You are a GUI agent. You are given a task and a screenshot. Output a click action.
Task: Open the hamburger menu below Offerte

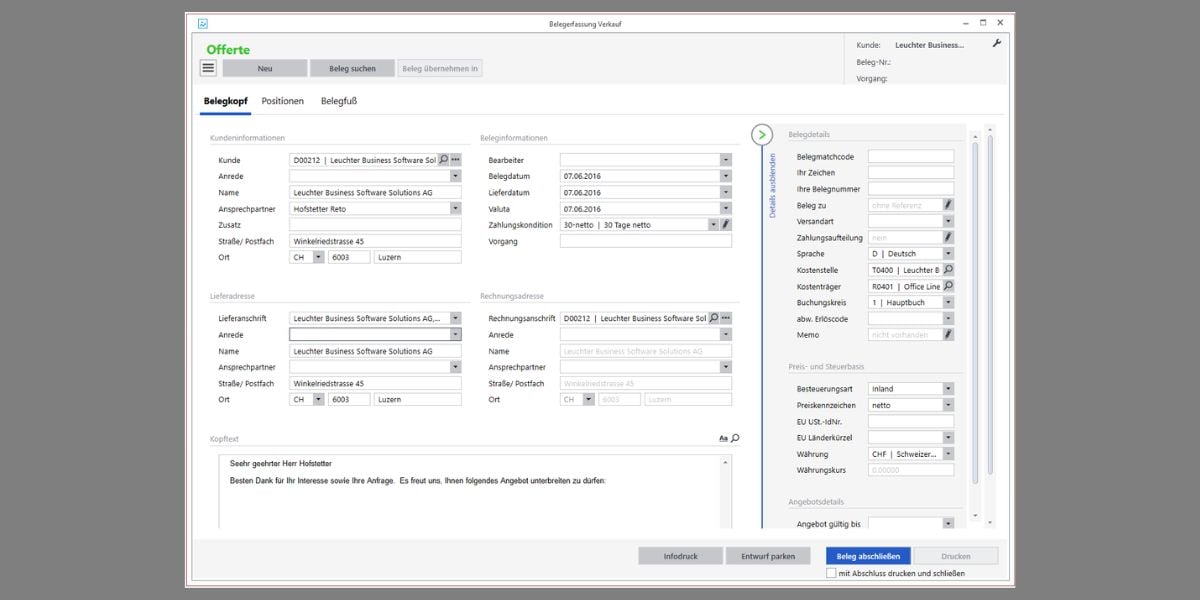(208, 68)
